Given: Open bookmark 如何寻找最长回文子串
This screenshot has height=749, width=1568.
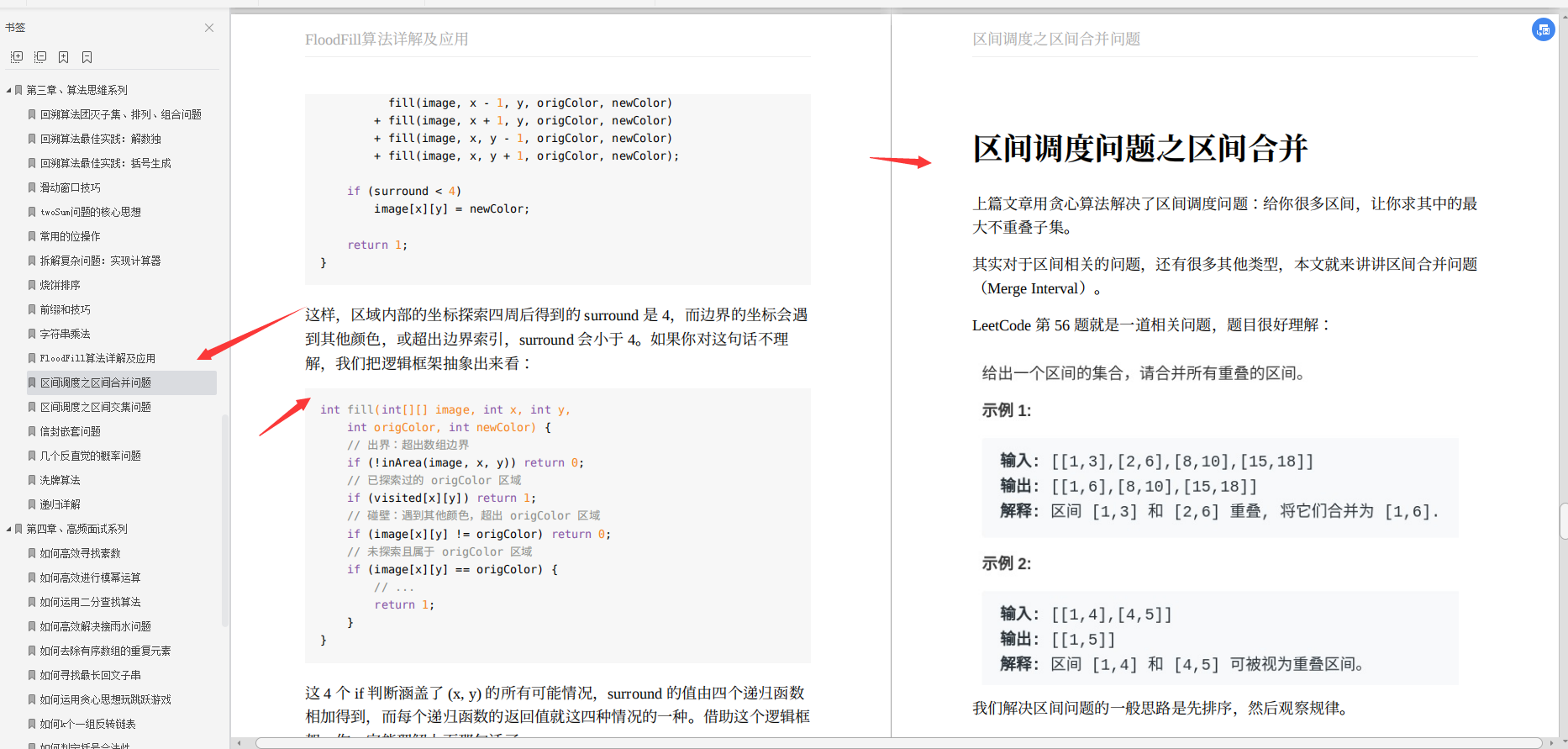Looking at the screenshot, I should (x=91, y=675).
